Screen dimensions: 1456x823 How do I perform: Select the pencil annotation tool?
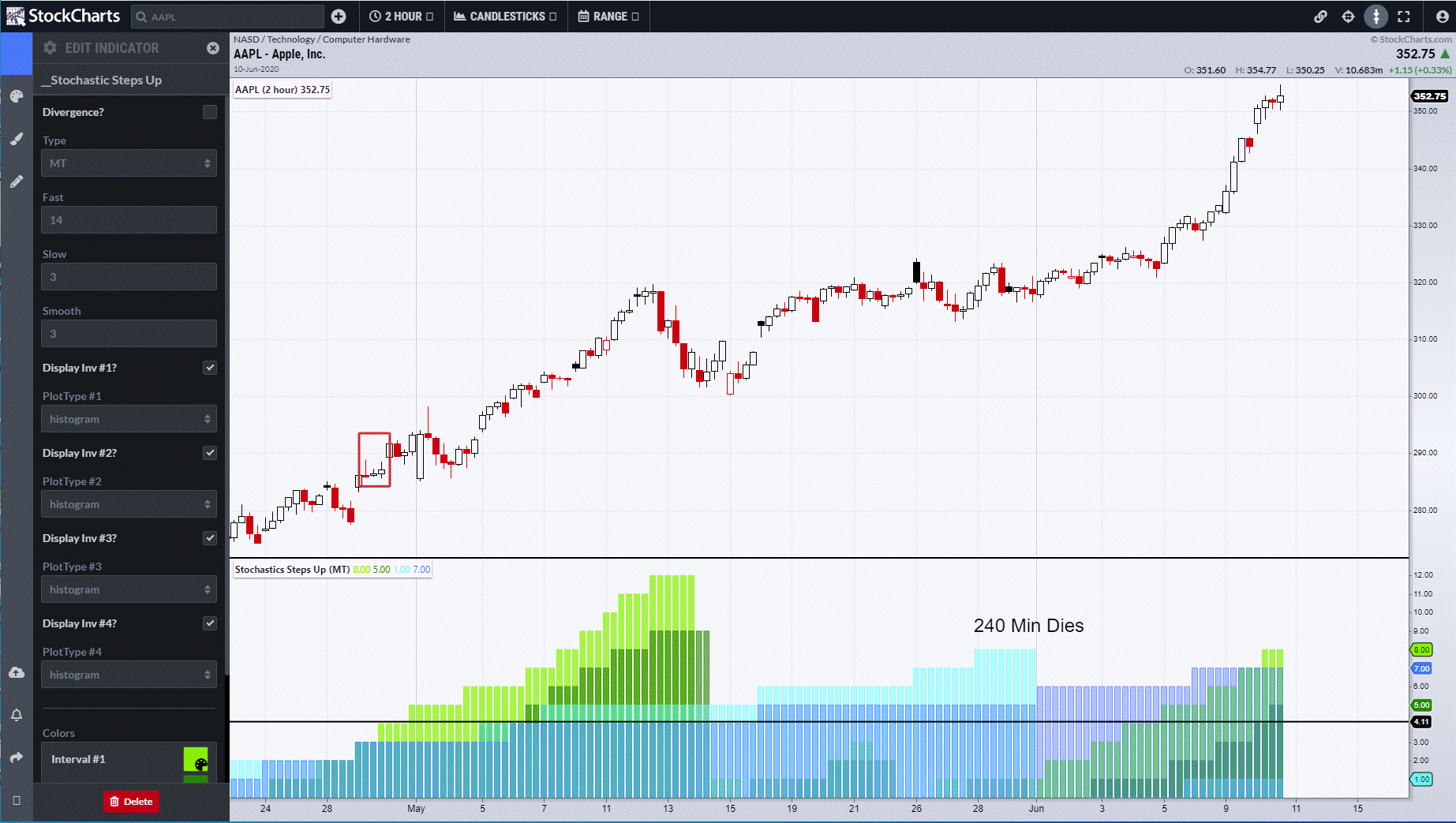[x=17, y=181]
